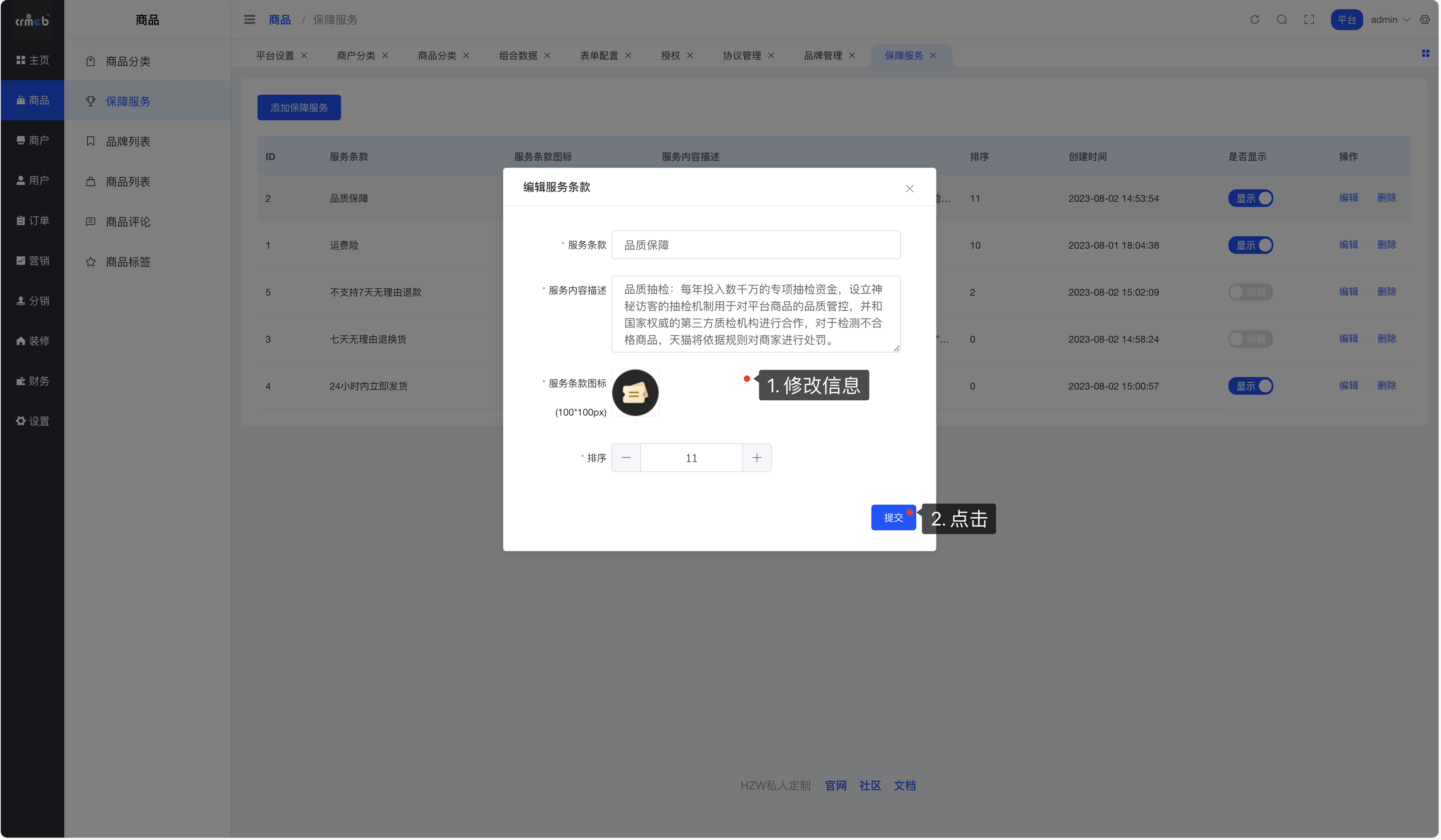Click the tab grid icon at far right
The width and height of the screenshot is (1441, 840).
[x=1425, y=53]
